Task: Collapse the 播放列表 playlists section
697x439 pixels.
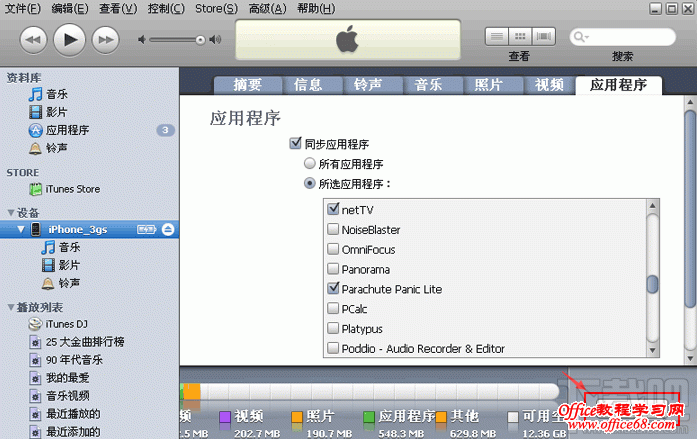Action: click(11, 307)
